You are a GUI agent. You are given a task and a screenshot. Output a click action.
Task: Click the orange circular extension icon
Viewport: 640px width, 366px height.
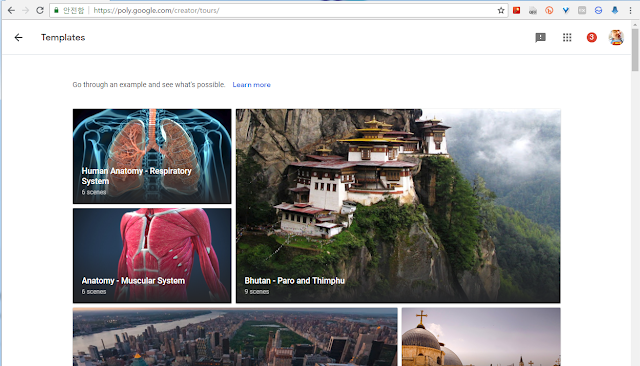tap(549, 11)
